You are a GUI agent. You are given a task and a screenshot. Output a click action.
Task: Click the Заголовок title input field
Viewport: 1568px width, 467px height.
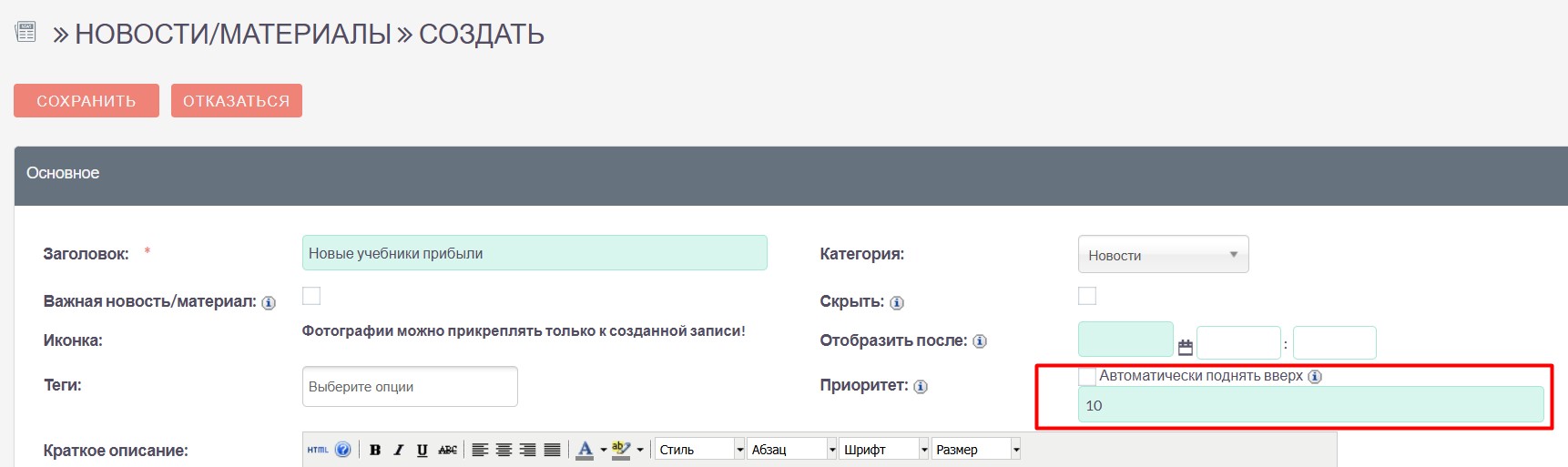pyautogui.click(x=535, y=253)
